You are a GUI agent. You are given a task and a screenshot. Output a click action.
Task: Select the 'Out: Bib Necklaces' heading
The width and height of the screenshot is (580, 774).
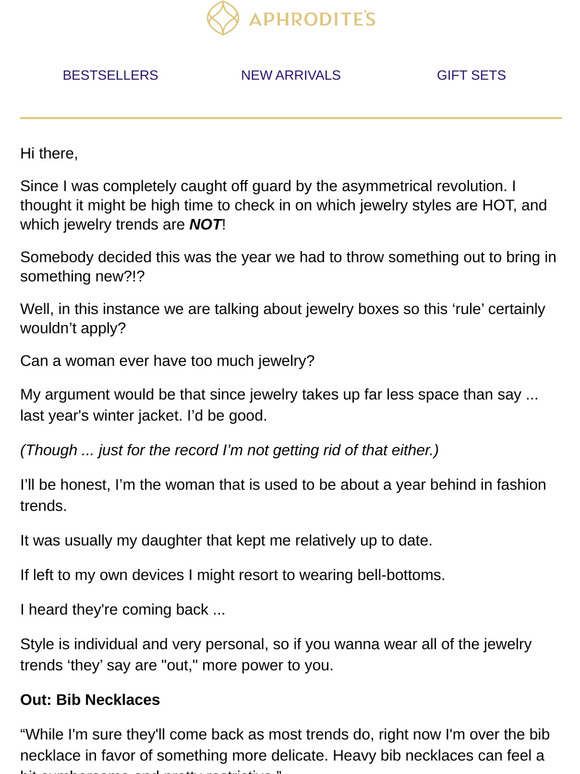[90, 699]
